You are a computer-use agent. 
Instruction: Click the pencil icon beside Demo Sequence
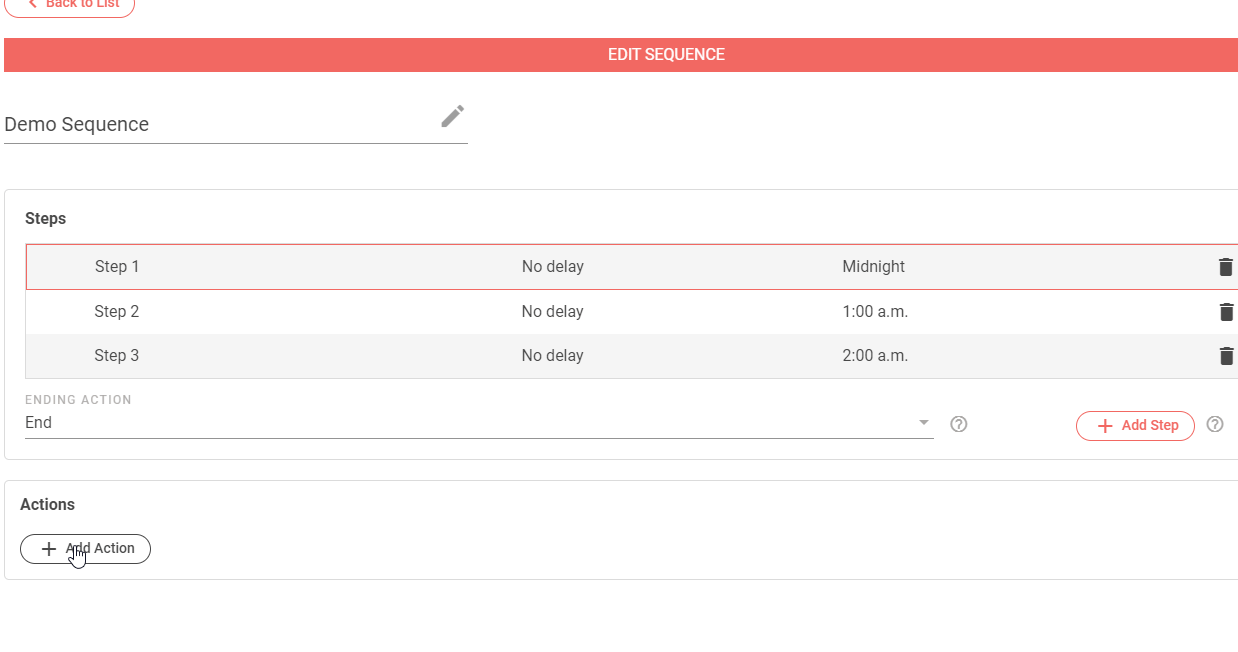(452, 117)
